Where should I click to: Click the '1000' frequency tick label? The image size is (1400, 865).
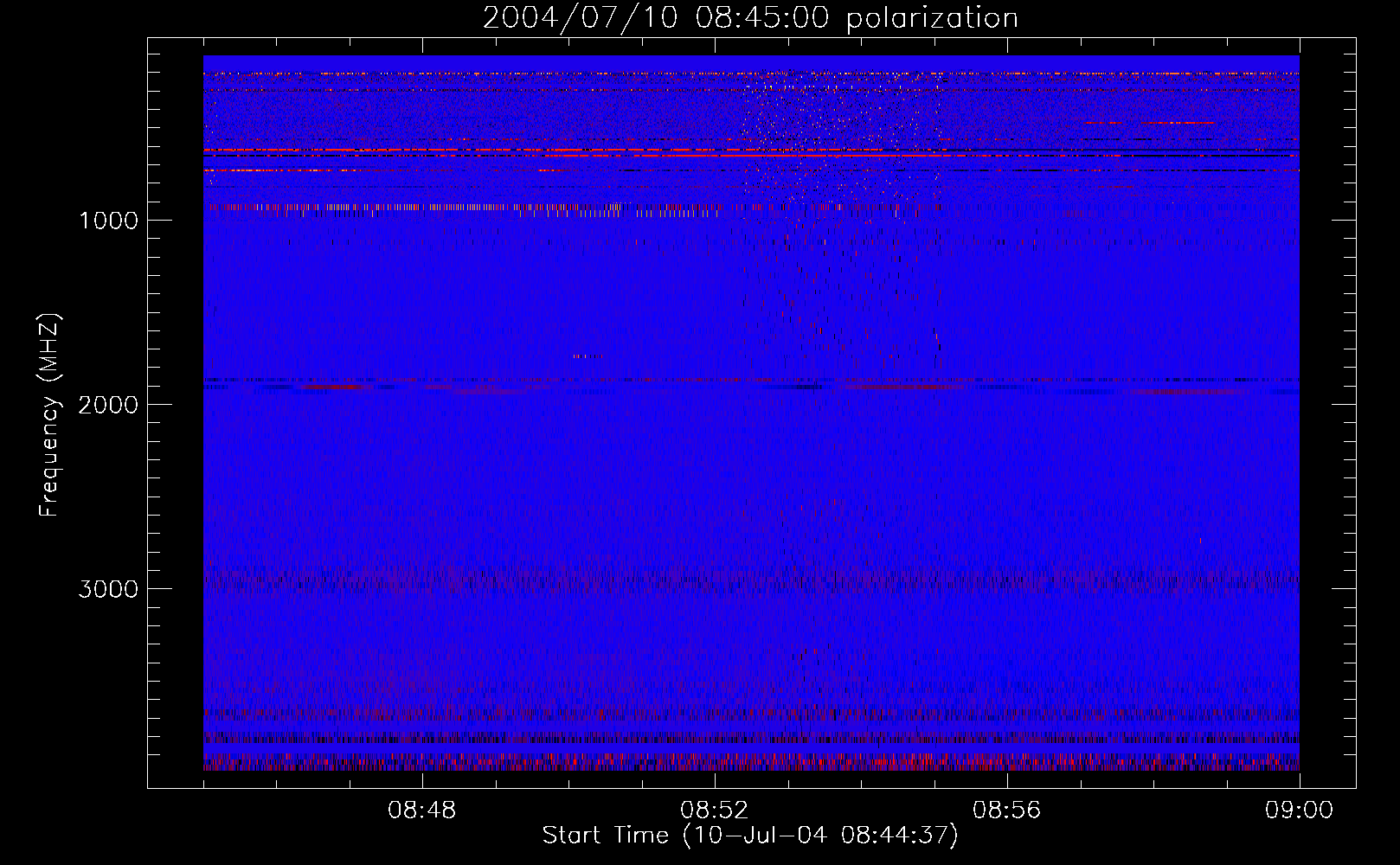pyautogui.click(x=108, y=221)
